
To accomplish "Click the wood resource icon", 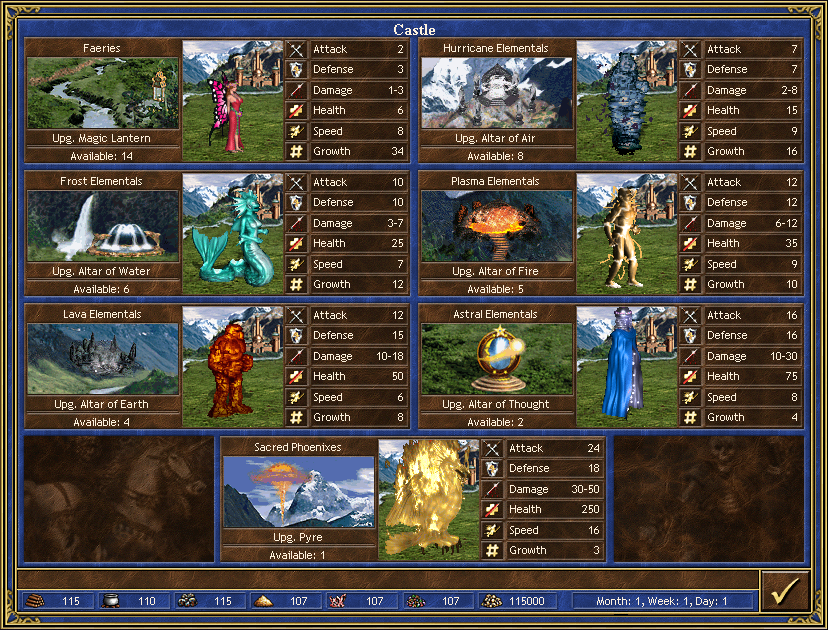I will click(x=37, y=601).
